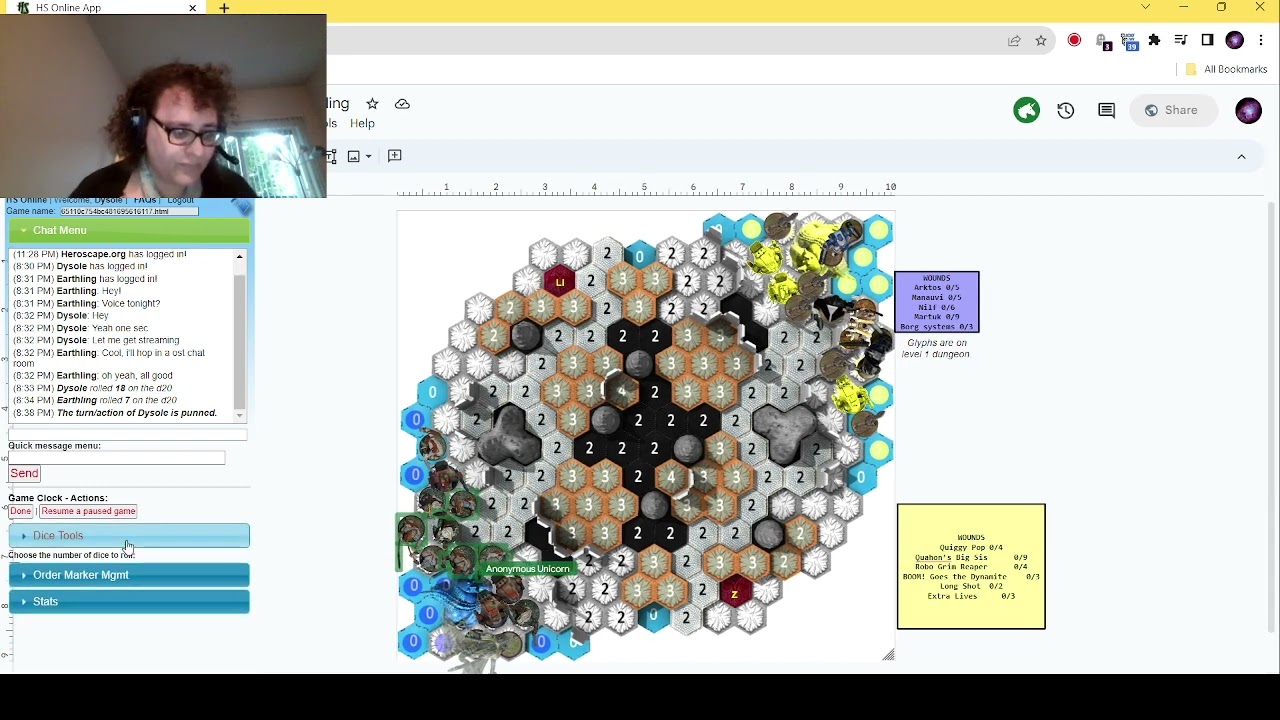Image resolution: width=1280 pixels, height=720 pixels.
Task: Click the green anonymous unicorn collaborator avatar
Action: tap(1027, 110)
